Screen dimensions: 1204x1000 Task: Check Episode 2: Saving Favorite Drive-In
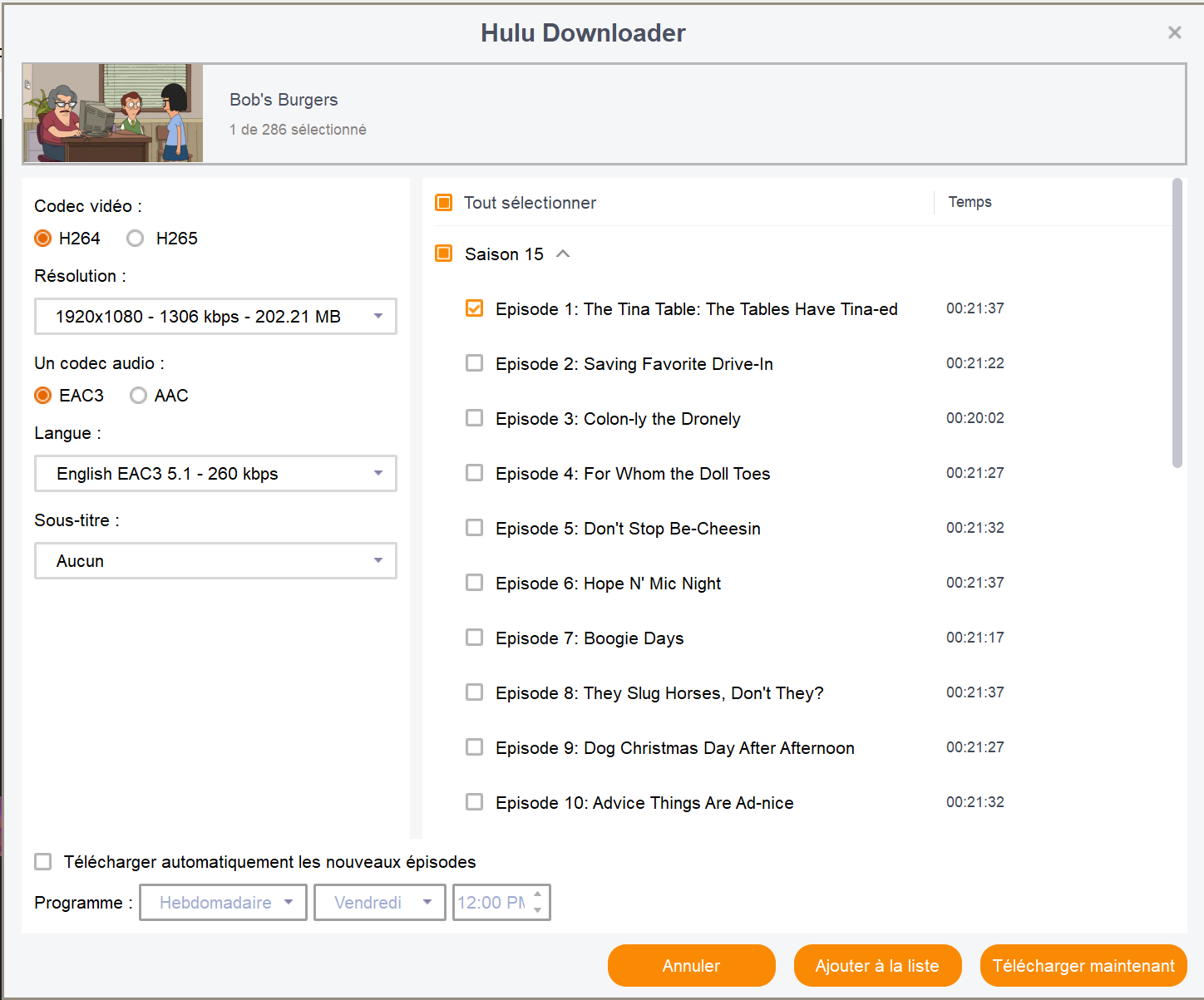point(474,363)
